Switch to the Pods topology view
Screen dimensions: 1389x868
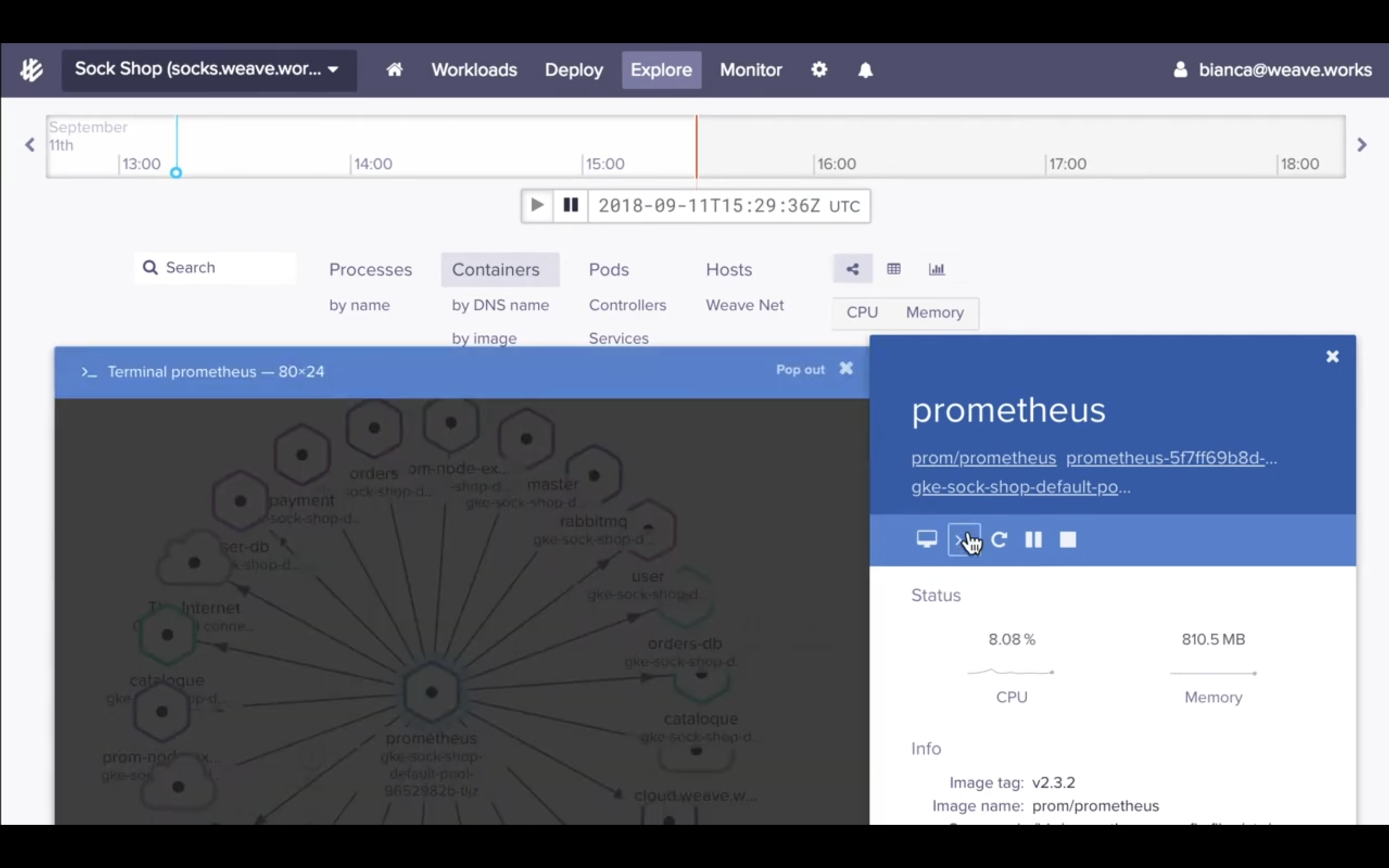click(608, 269)
